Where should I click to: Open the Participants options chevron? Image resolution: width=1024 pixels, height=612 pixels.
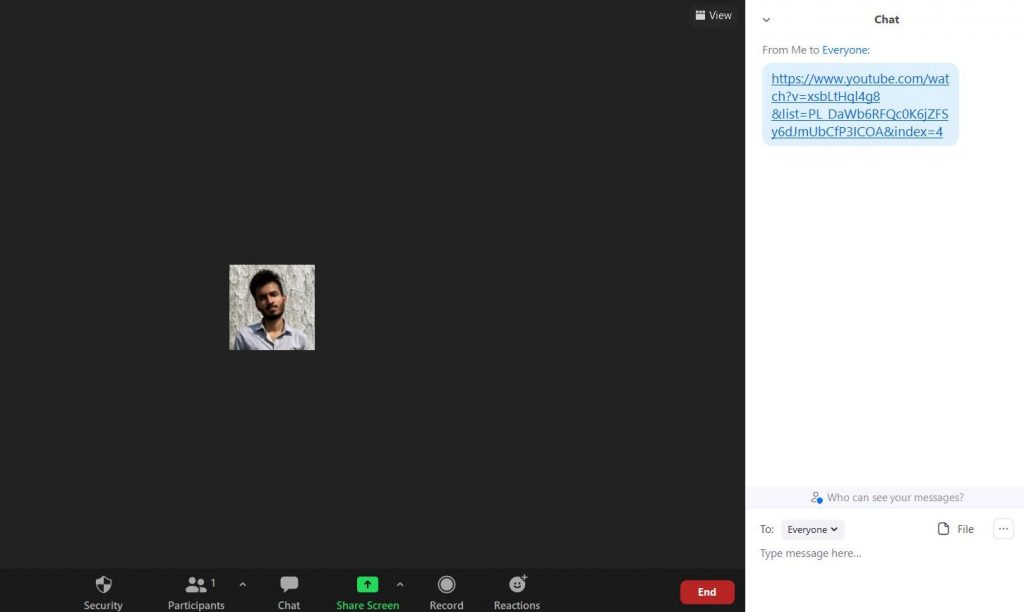click(242, 584)
